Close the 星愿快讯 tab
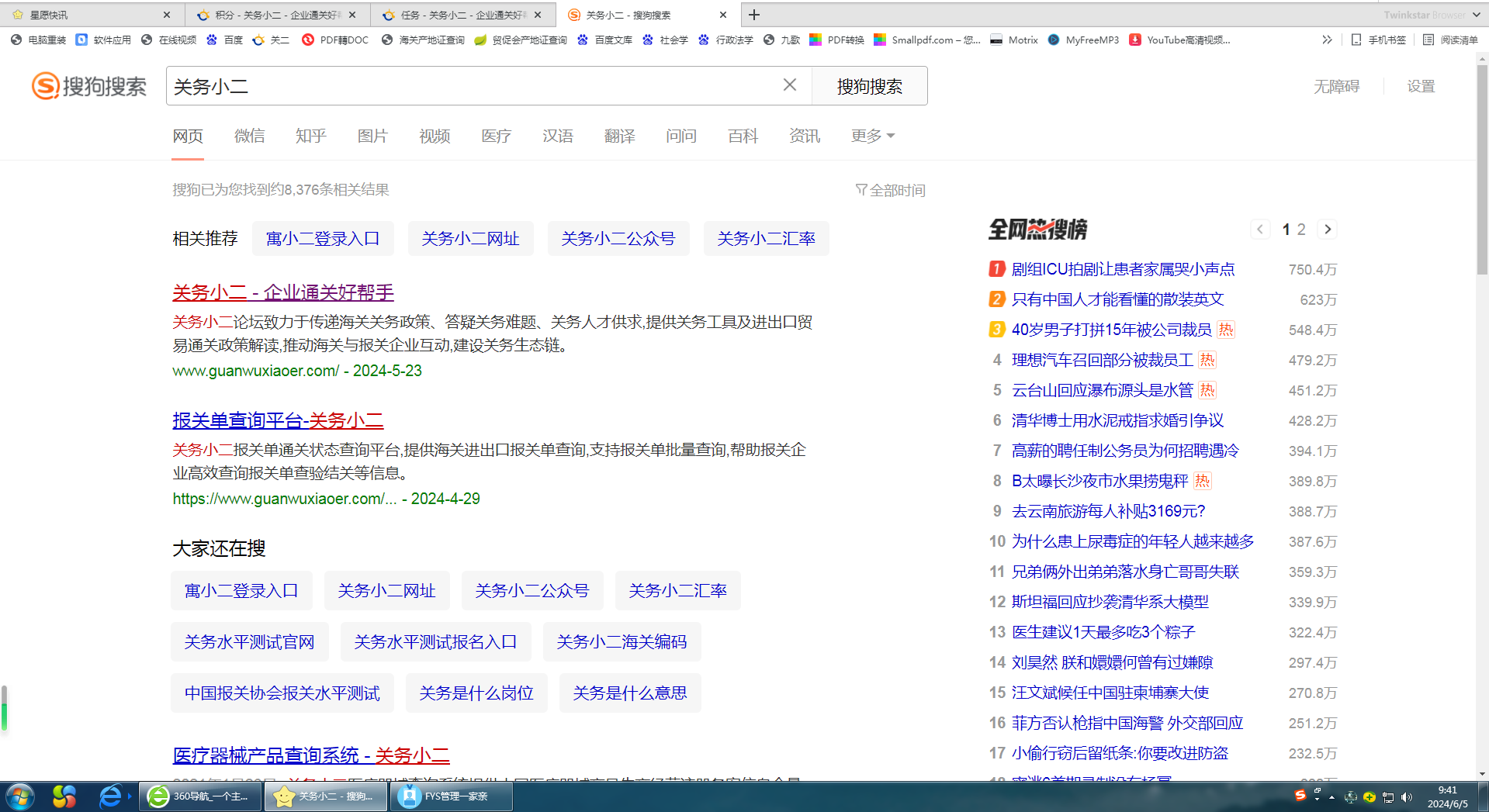Image resolution: width=1489 pixels, height=812 pixels. coord(167,15)
